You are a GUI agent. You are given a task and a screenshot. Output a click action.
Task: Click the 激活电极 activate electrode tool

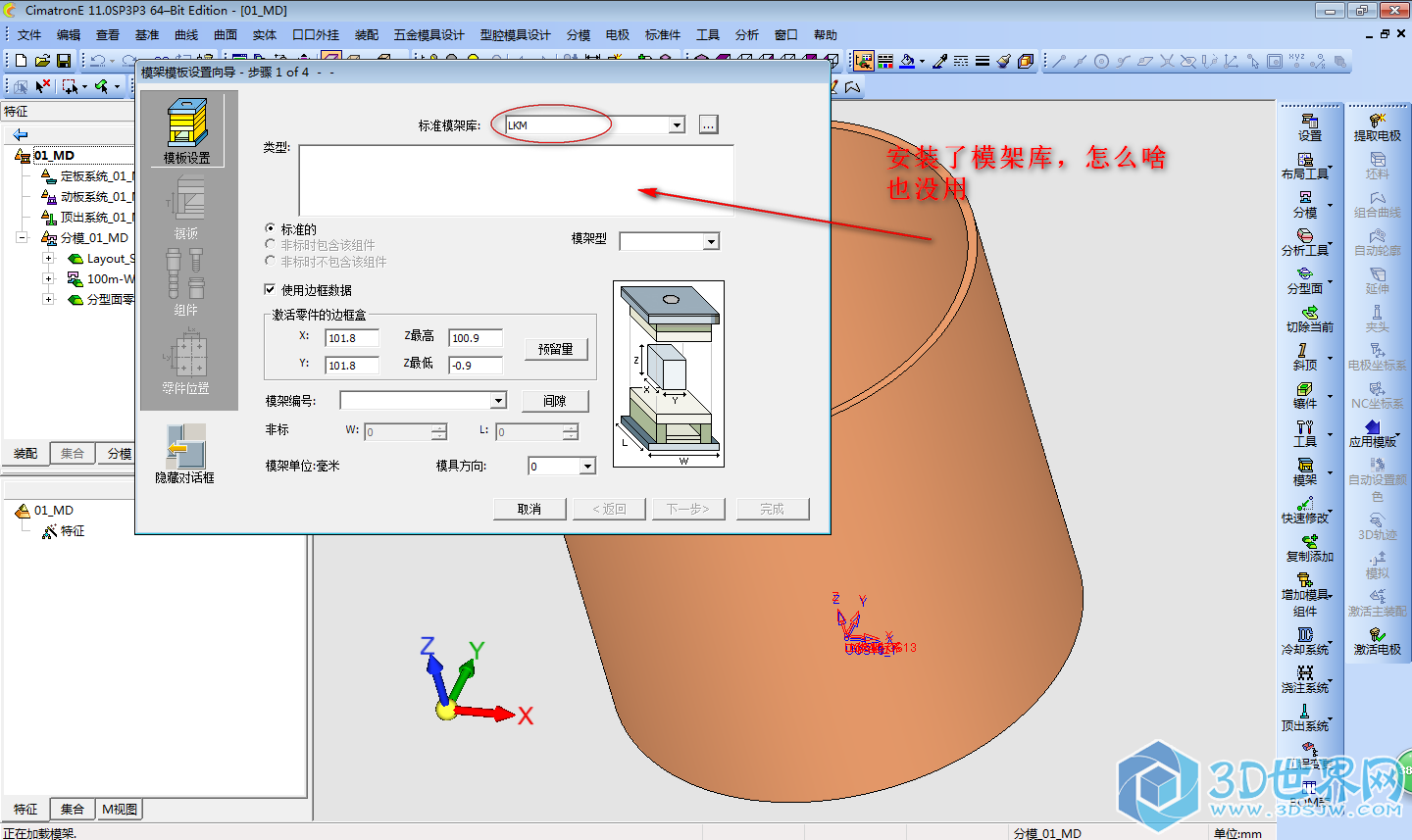pyautogui.click(x=1378, y=641)
